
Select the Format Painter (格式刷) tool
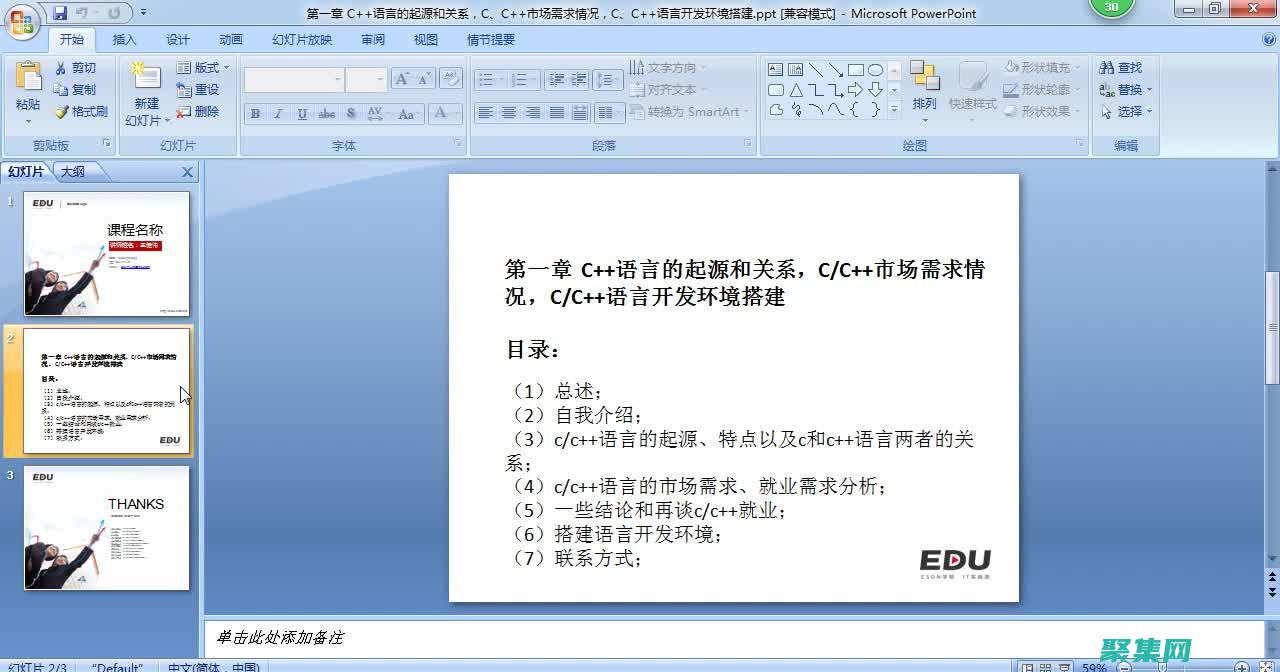[80, 111]
